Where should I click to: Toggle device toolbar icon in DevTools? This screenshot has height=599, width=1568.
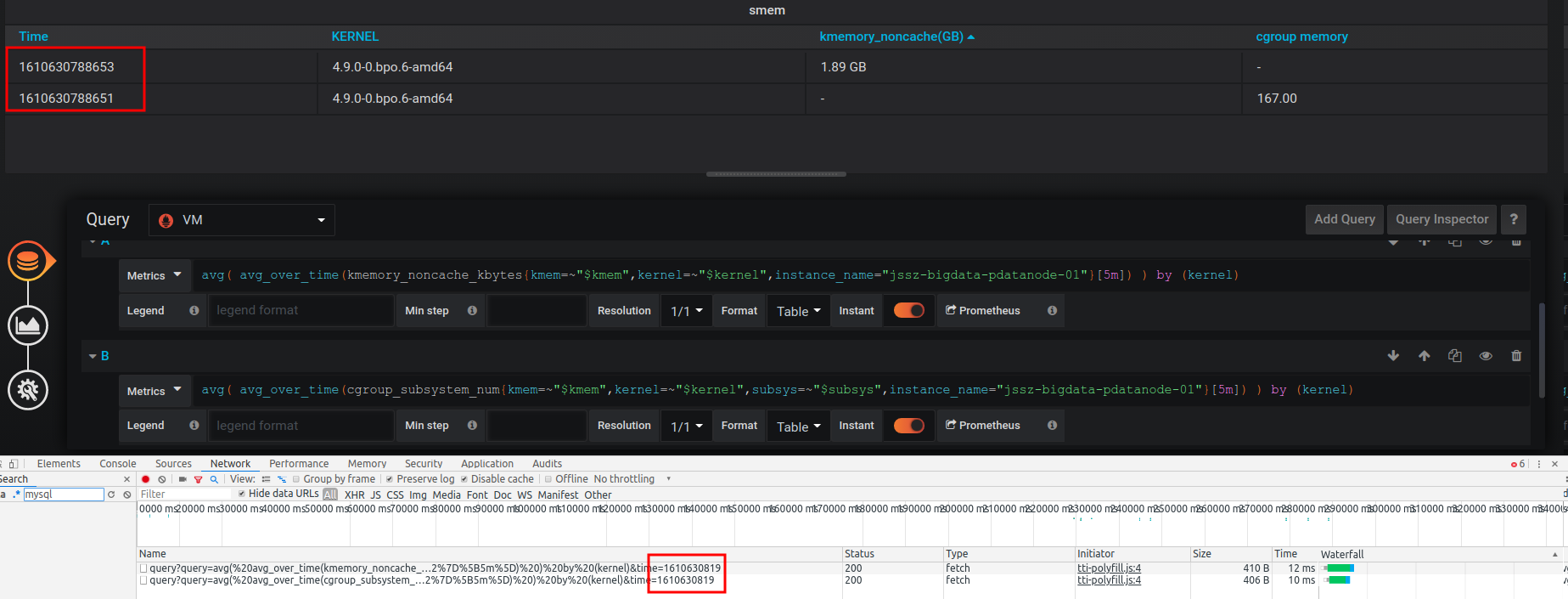coord(13,464)
